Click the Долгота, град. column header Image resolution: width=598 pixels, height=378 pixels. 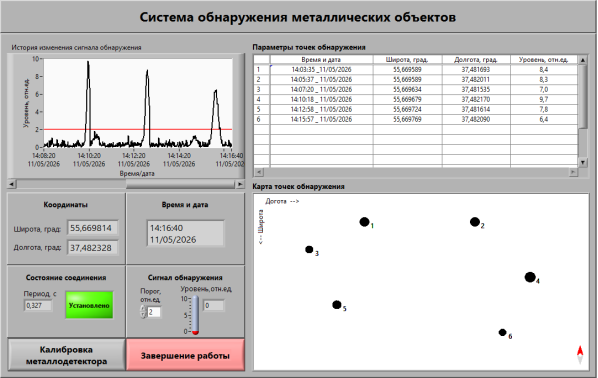(x=476, y=60)
